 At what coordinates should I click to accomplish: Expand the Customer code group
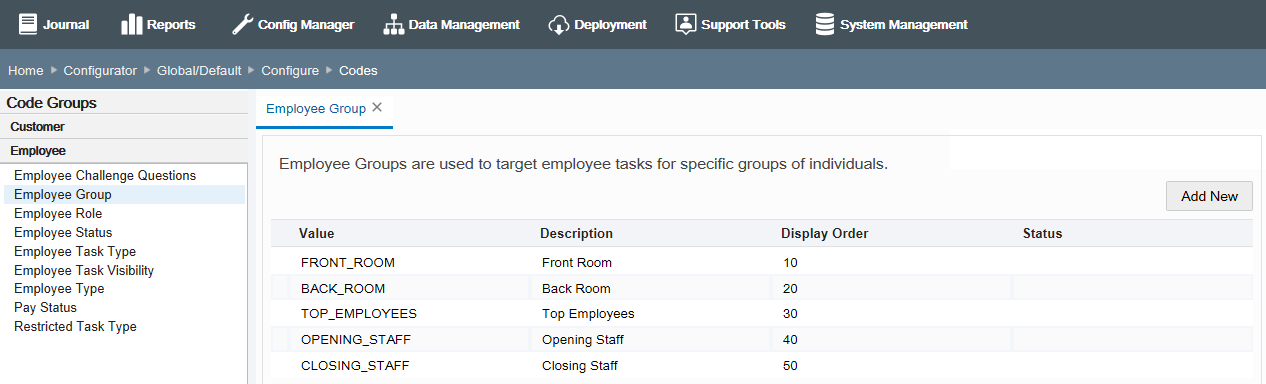124,127
